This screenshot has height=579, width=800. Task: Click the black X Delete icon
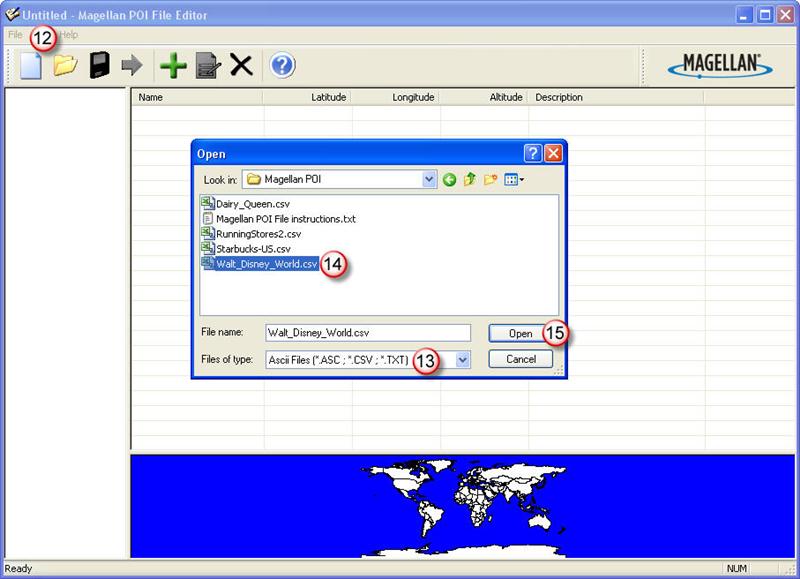coord(241,66)
